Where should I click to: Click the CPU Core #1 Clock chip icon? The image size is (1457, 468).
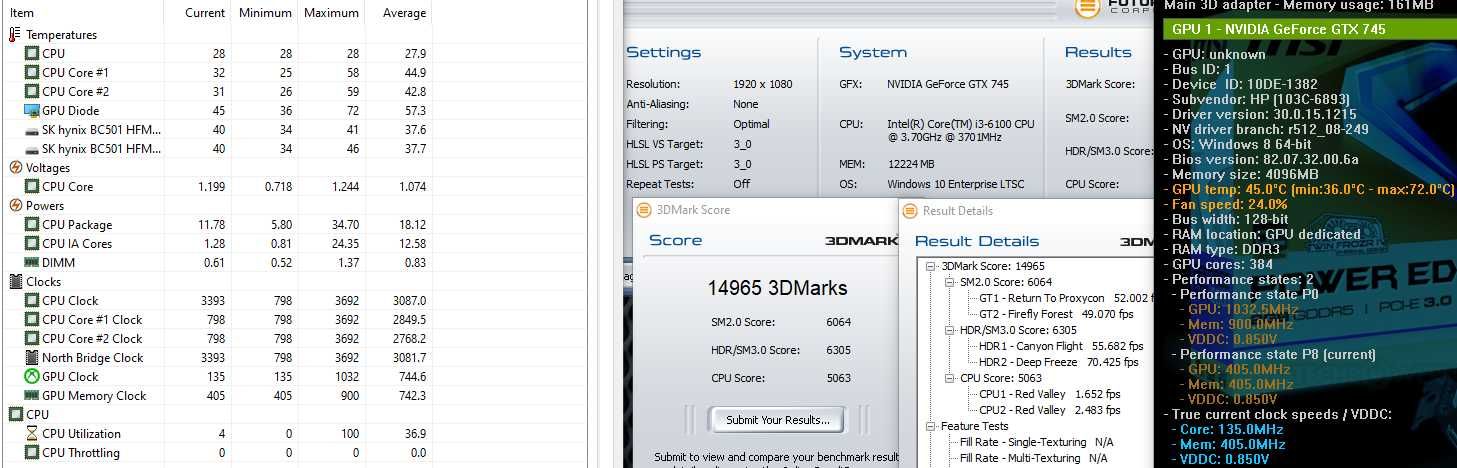(x=31, y=320)
